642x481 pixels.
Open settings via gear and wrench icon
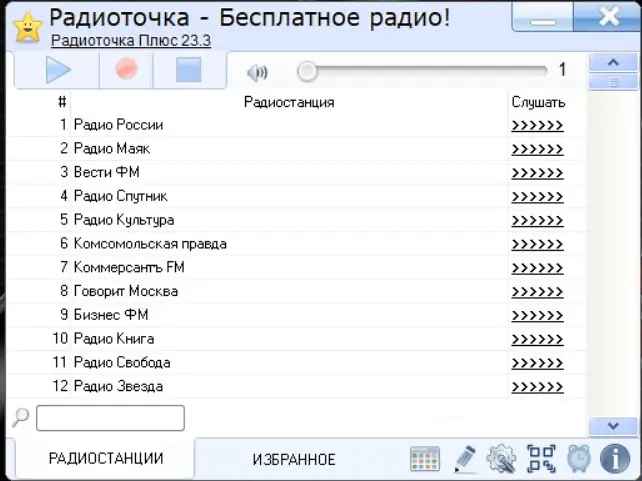point(501,458)
